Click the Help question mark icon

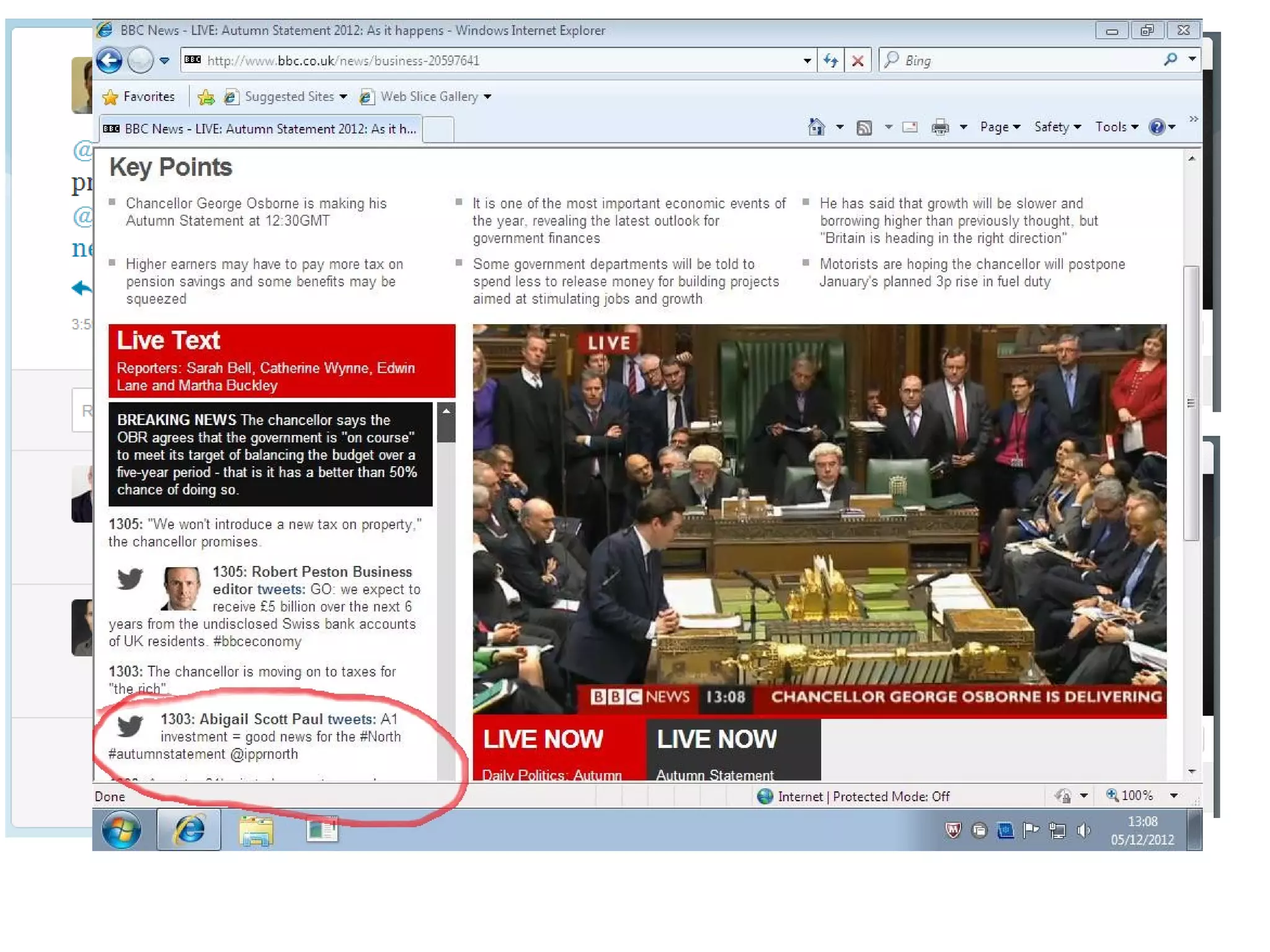(x=1157, y=127)
